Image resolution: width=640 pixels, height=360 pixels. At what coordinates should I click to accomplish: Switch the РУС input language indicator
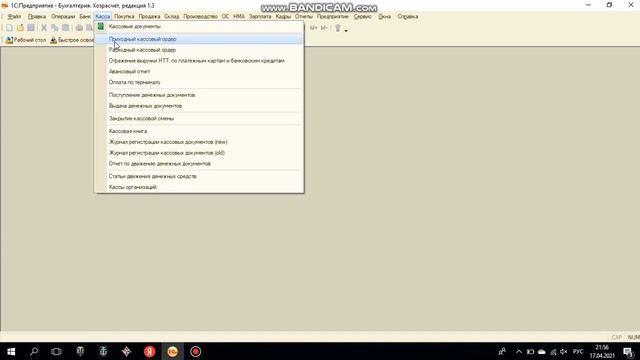[578, 351]
